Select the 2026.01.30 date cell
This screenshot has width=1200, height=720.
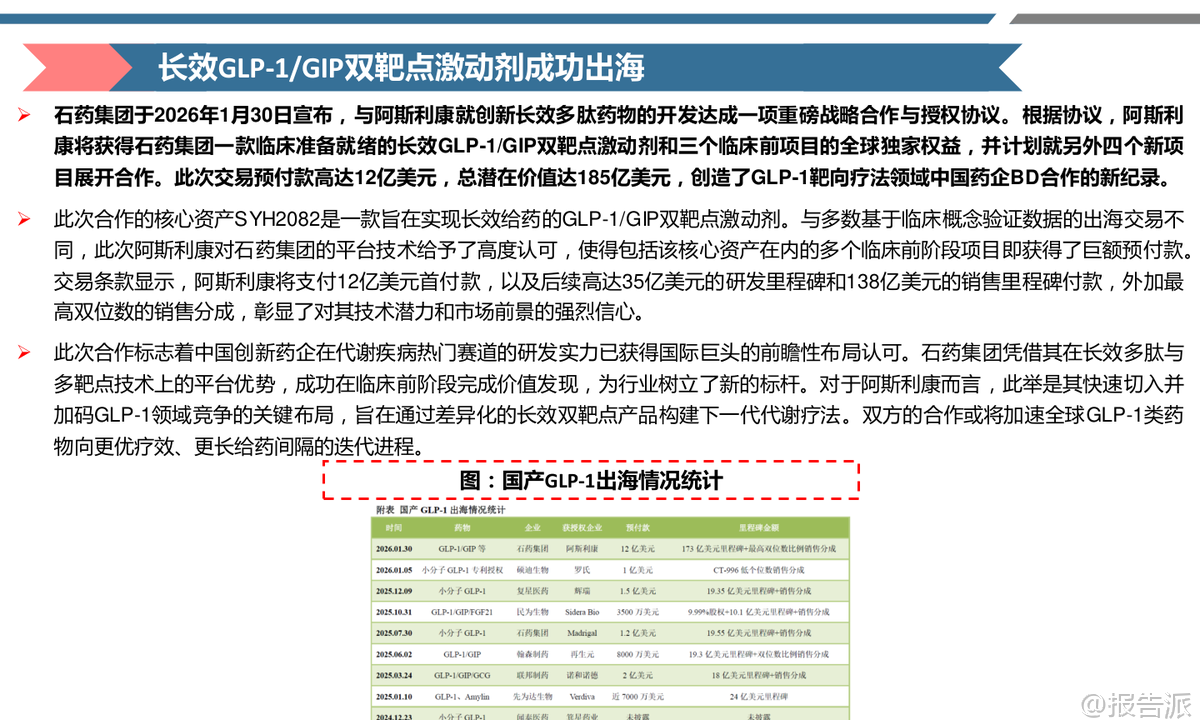tap(395, 549)
